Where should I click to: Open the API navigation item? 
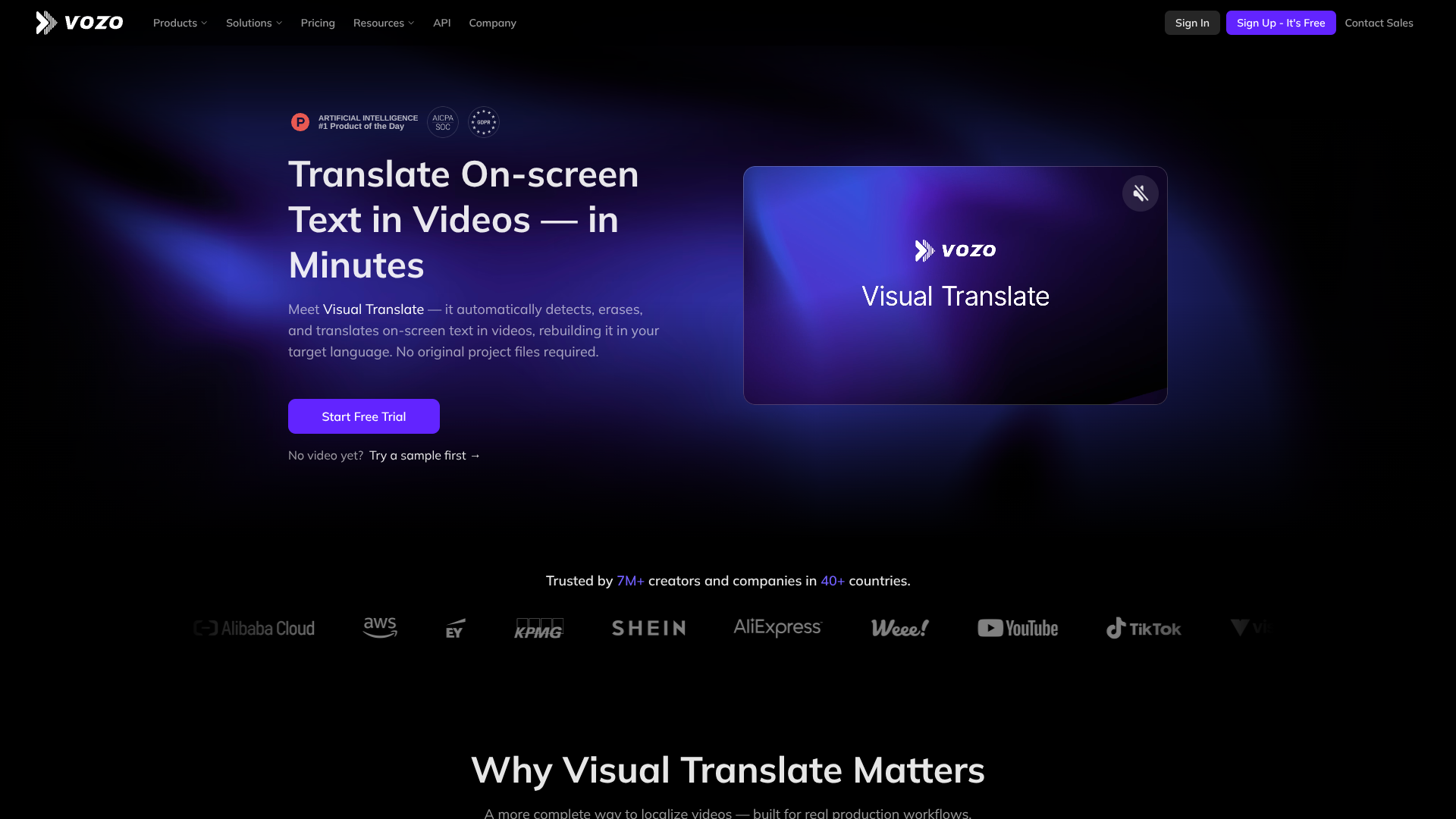[442, 23]
